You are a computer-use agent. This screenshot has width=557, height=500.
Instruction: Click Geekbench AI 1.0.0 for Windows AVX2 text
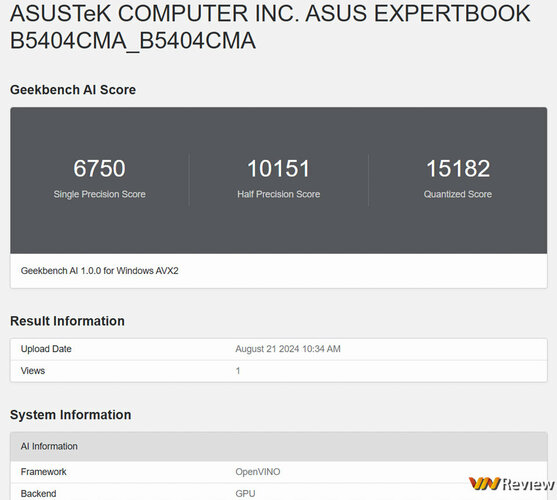click(99, 271)
